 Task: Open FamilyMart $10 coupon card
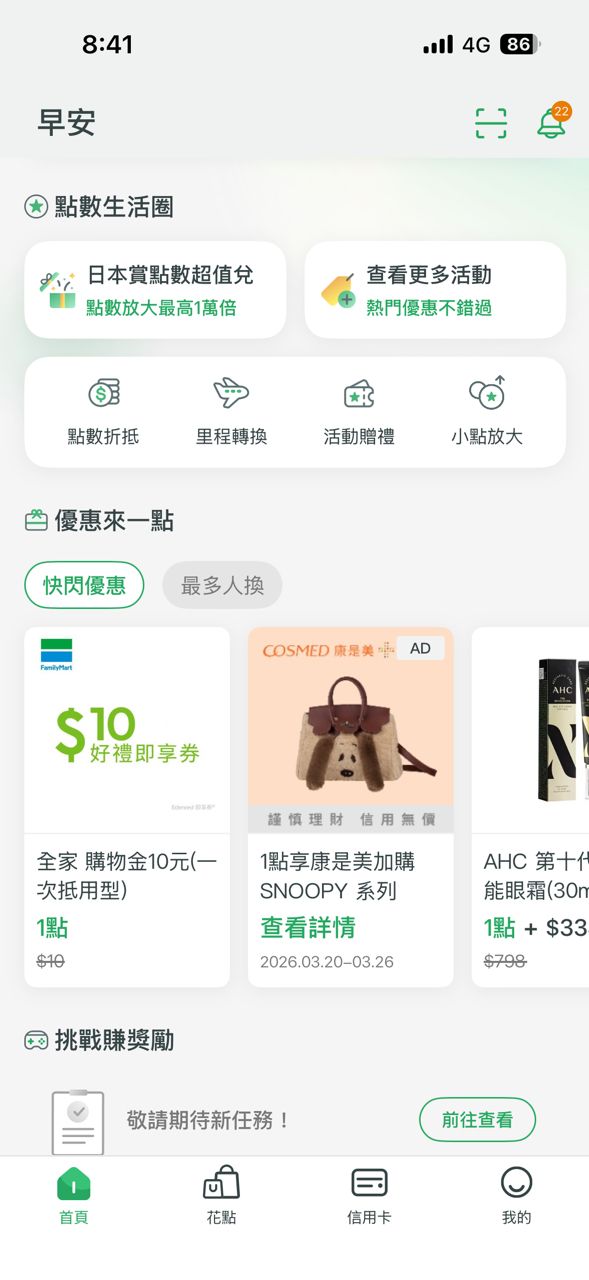pos(127,806)
